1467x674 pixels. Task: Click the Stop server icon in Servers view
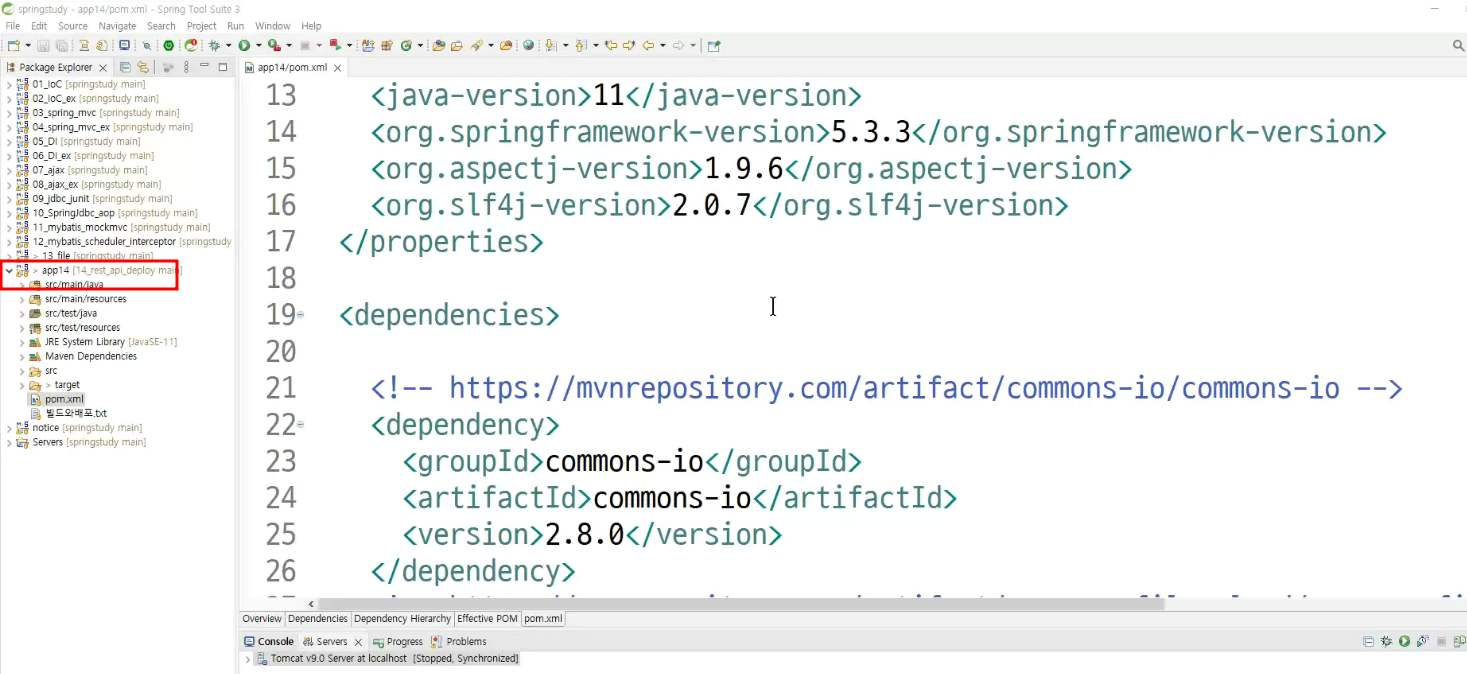click(1441, 641)
